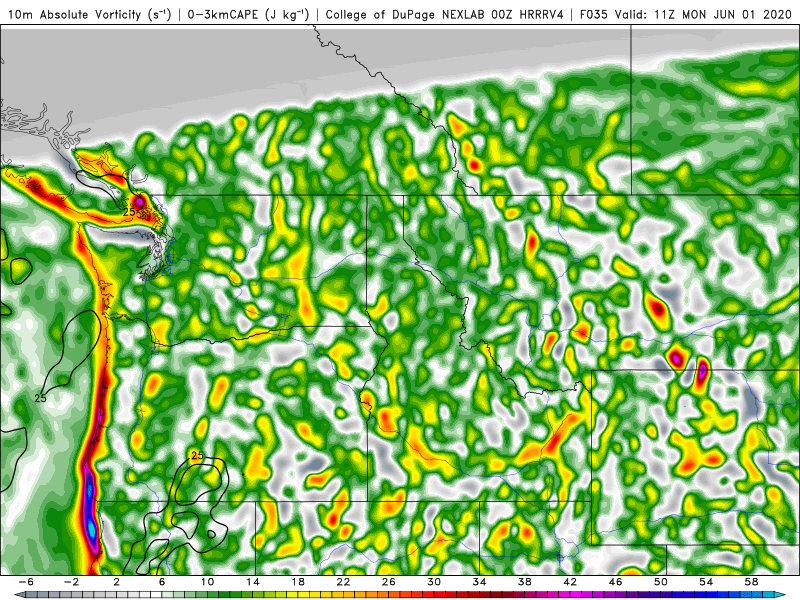Click the "25" CAPE contour label near Puget Sound
The height and width of the screenshot is (600, 800).
pyautogui.click(x=129, y=212)
